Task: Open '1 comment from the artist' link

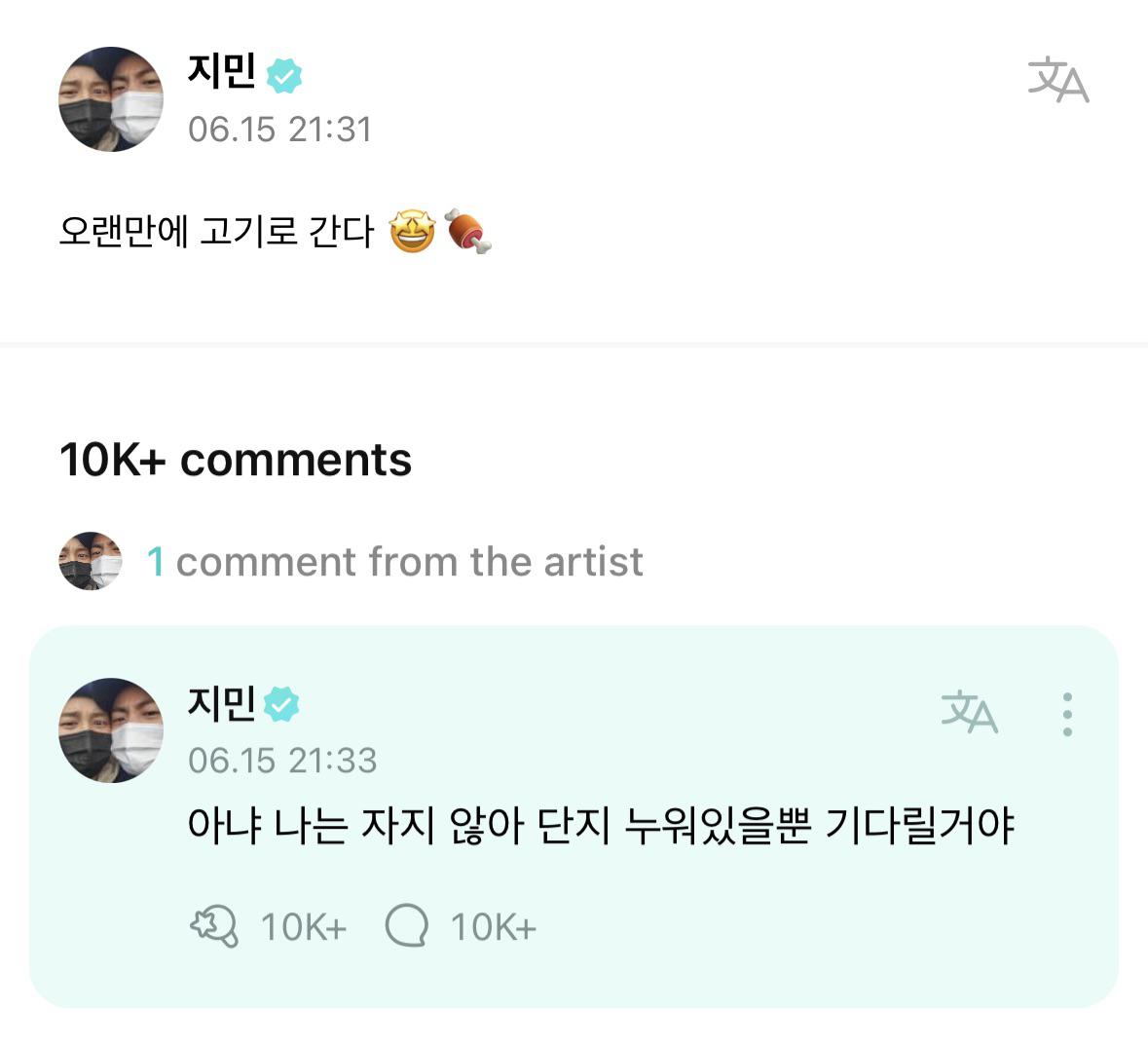Action: [393, 562]
